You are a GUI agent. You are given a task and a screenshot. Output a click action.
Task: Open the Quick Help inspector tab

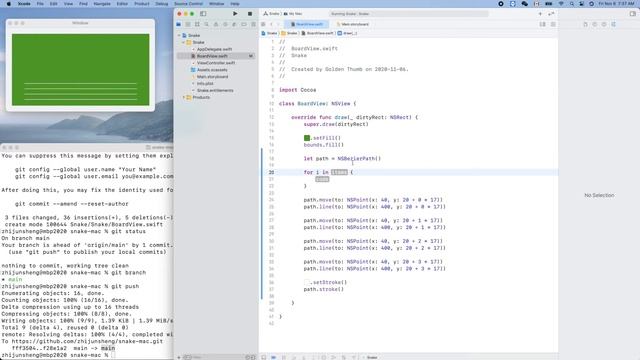pos(604,24)
